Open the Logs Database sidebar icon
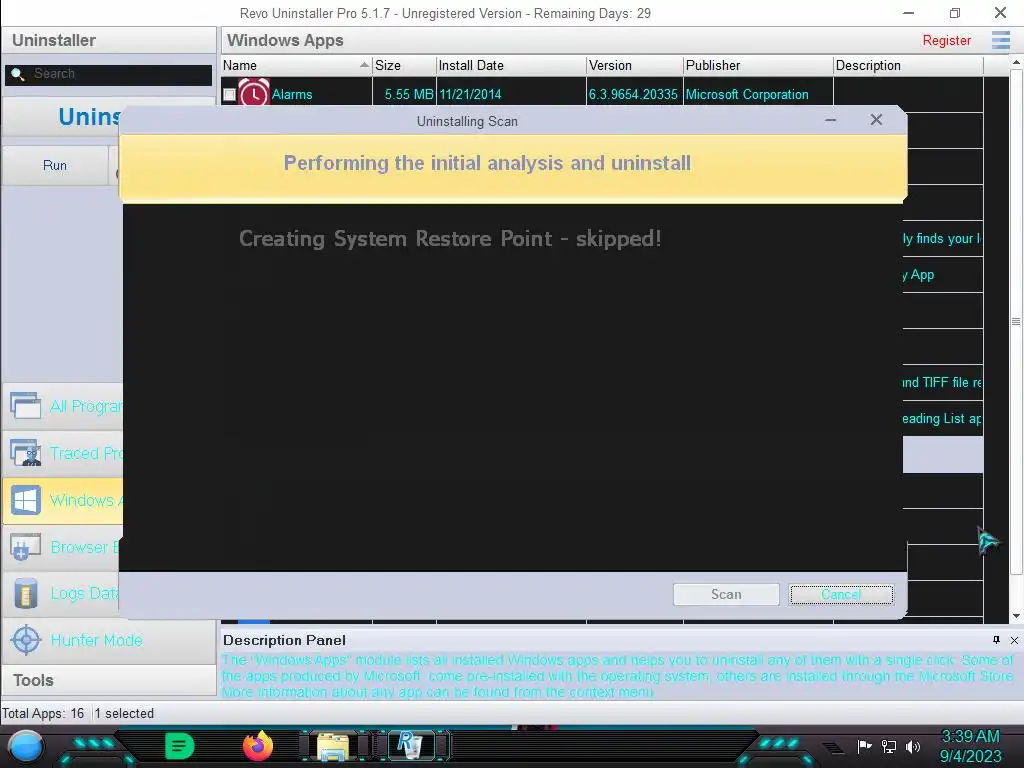Viewport: 1024px width, 768px height. coord(25,593)
